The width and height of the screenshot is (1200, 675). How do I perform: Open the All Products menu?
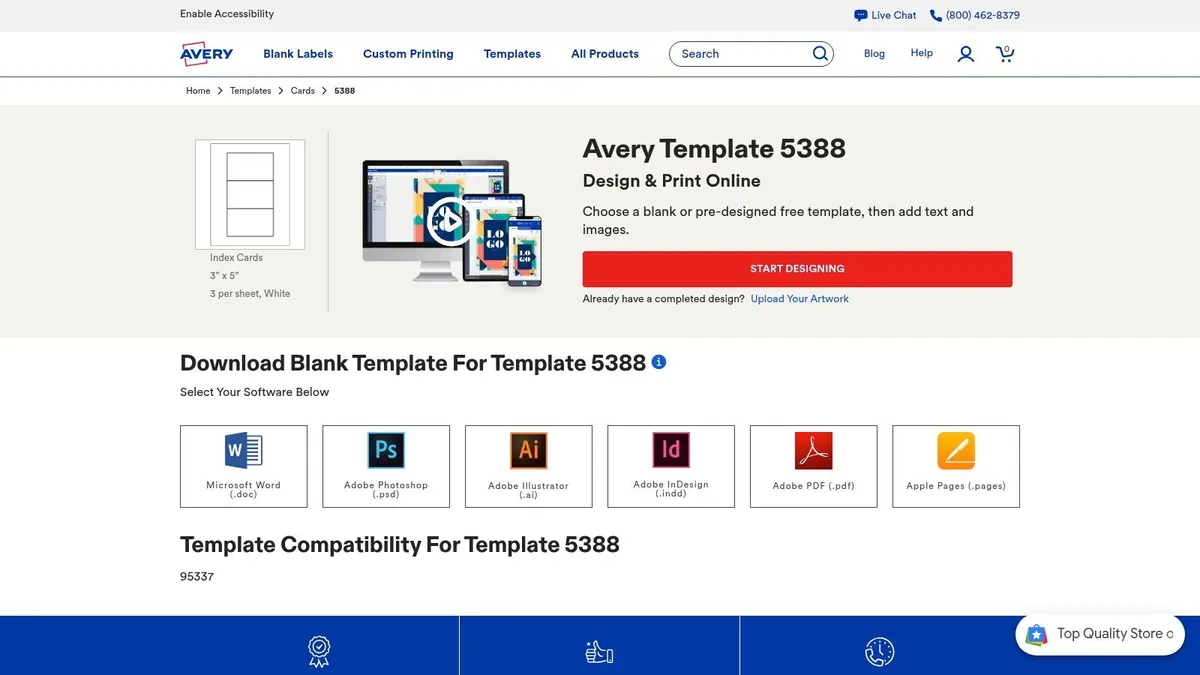pyautogui.click(x=605, y=54)
